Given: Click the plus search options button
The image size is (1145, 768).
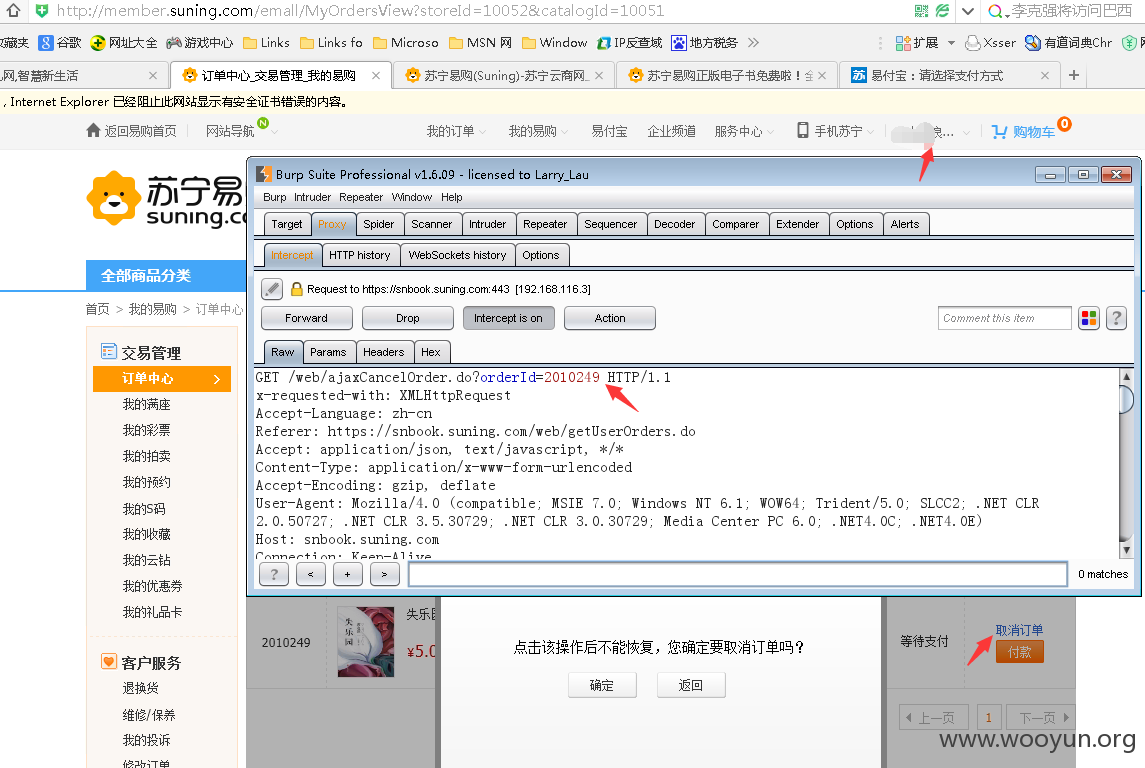Looking at the screenshot, I should [x=348, y=575].
